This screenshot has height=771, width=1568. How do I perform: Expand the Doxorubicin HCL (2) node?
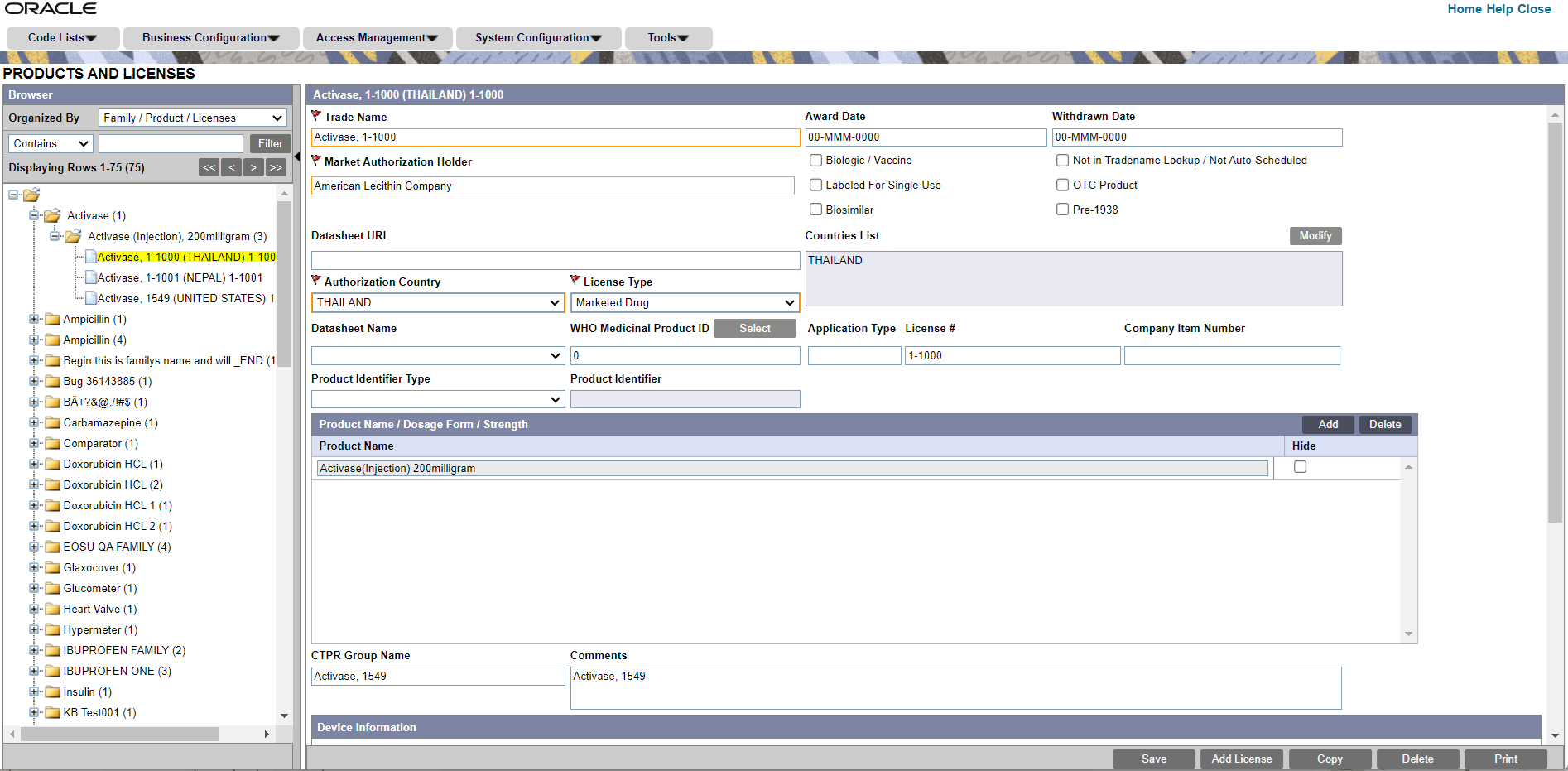click(34, 484)
